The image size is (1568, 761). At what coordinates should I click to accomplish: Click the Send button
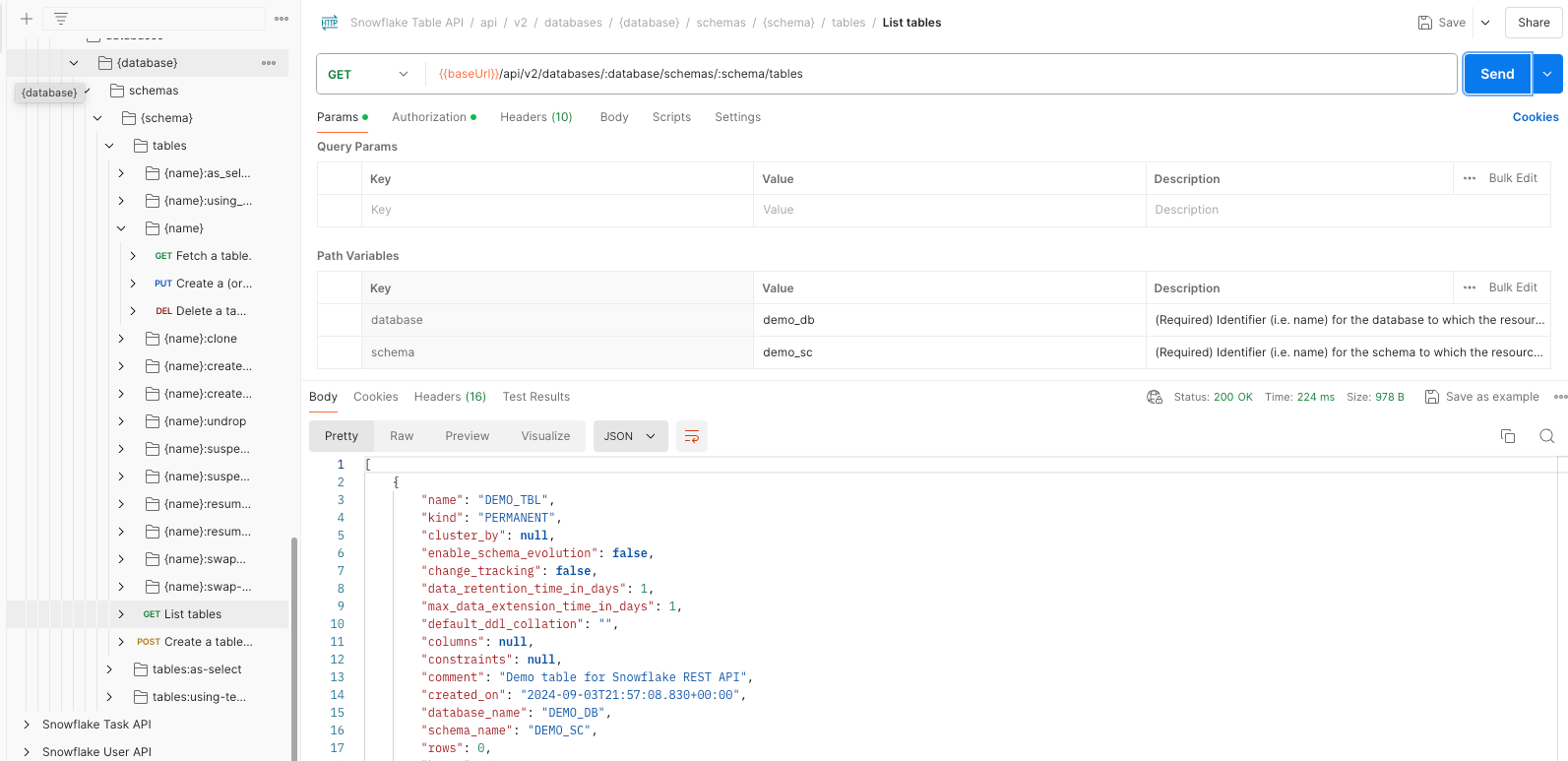point(1496,74)
